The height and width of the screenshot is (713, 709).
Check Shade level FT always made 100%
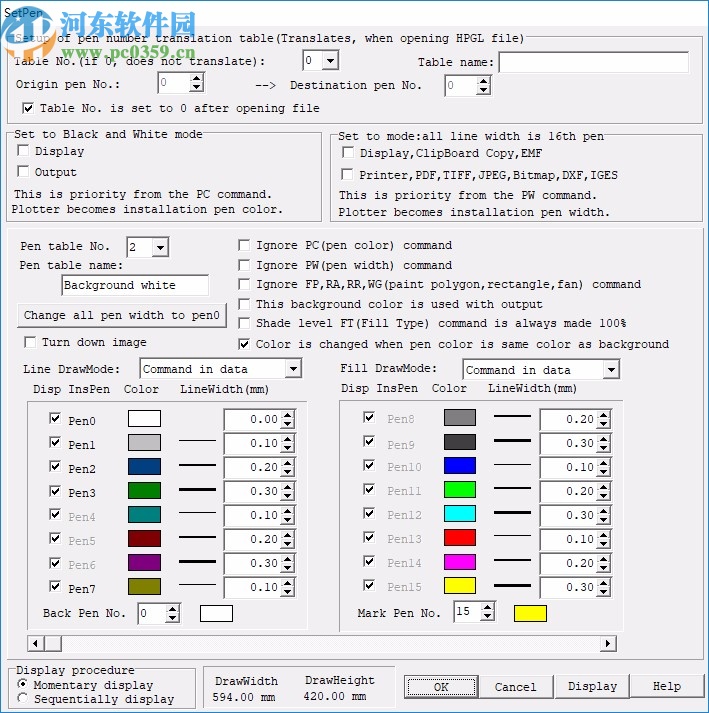pyautogui.click(x=244, y=323)
